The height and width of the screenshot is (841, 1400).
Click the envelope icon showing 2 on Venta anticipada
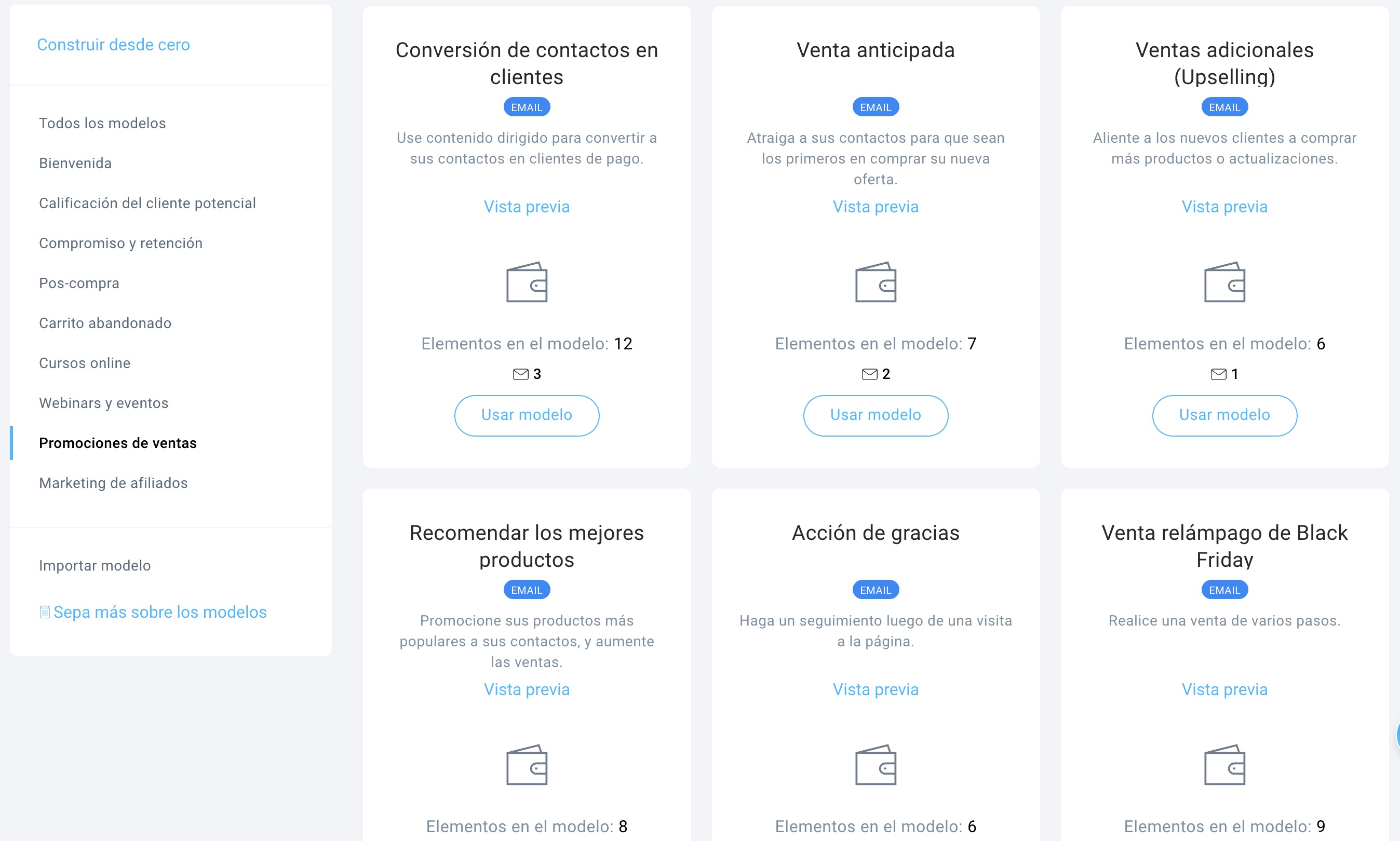point(869,374)
